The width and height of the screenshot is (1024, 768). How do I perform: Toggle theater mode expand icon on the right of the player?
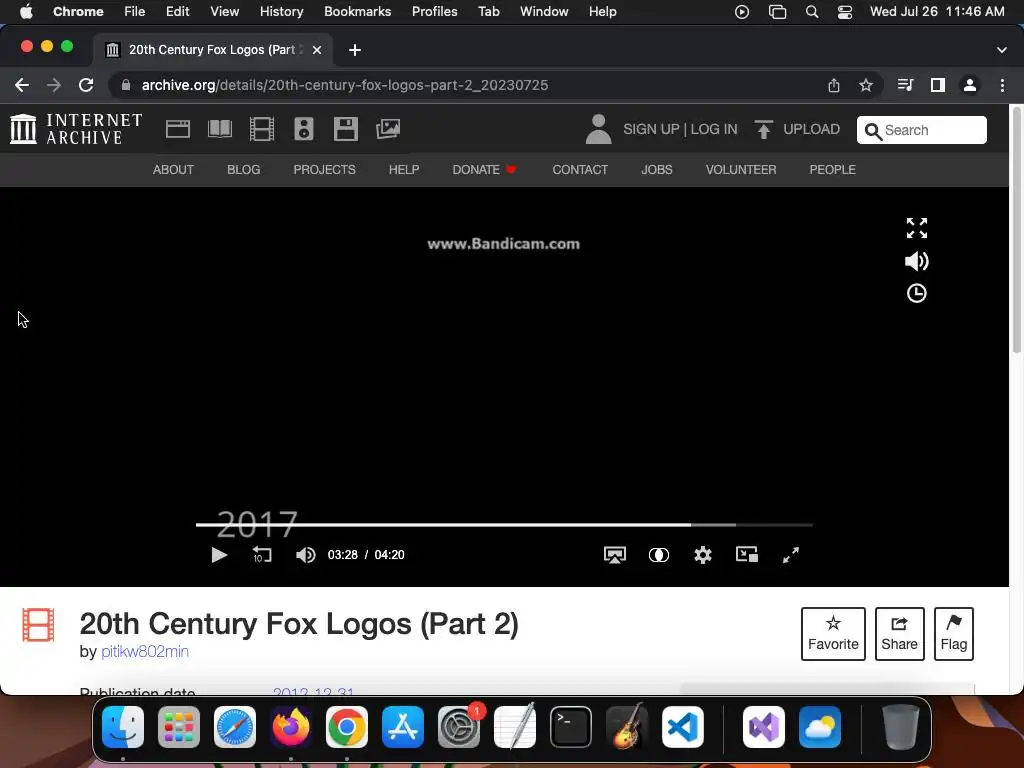point(917,228)
